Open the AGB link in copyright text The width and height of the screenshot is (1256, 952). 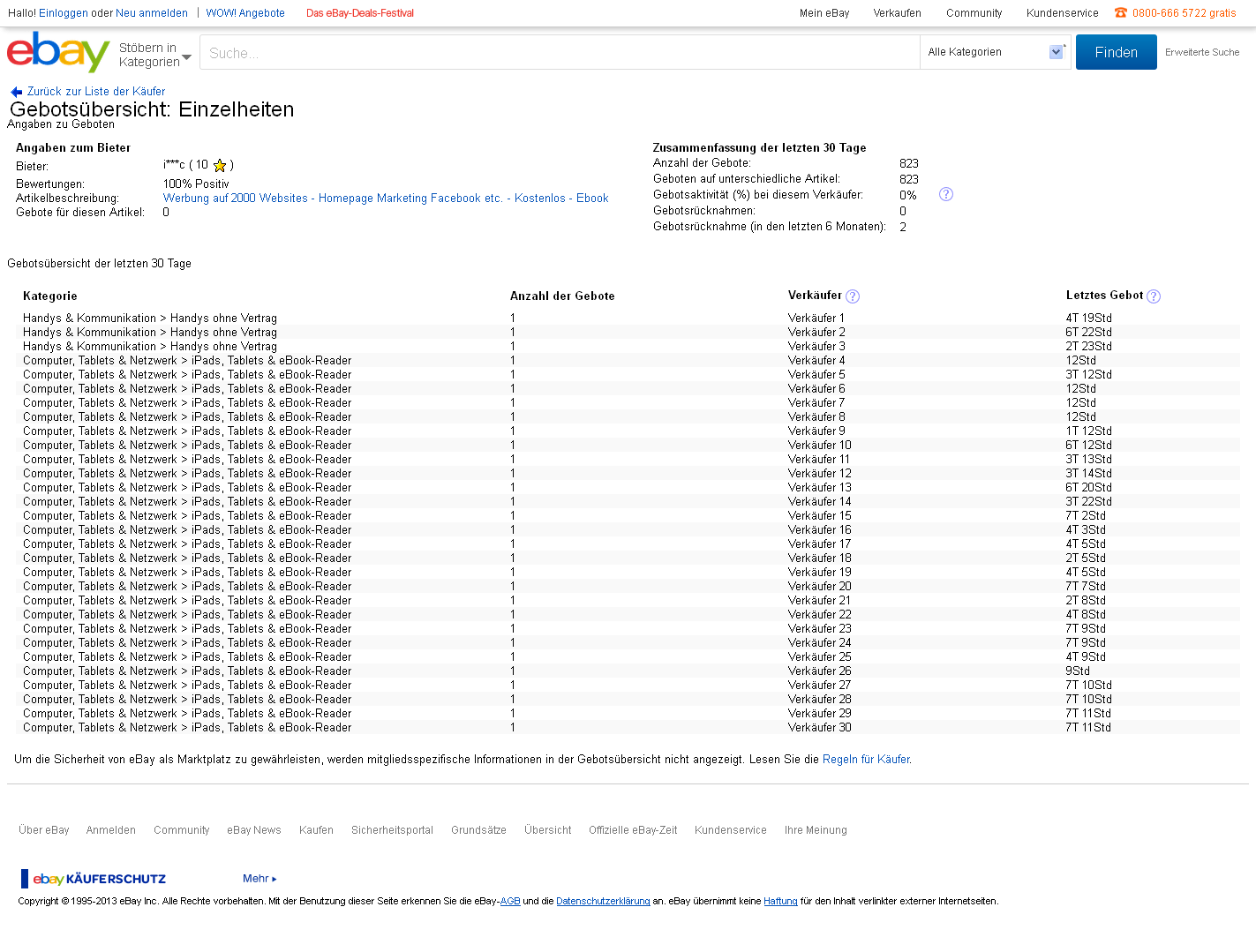[510, 902]
